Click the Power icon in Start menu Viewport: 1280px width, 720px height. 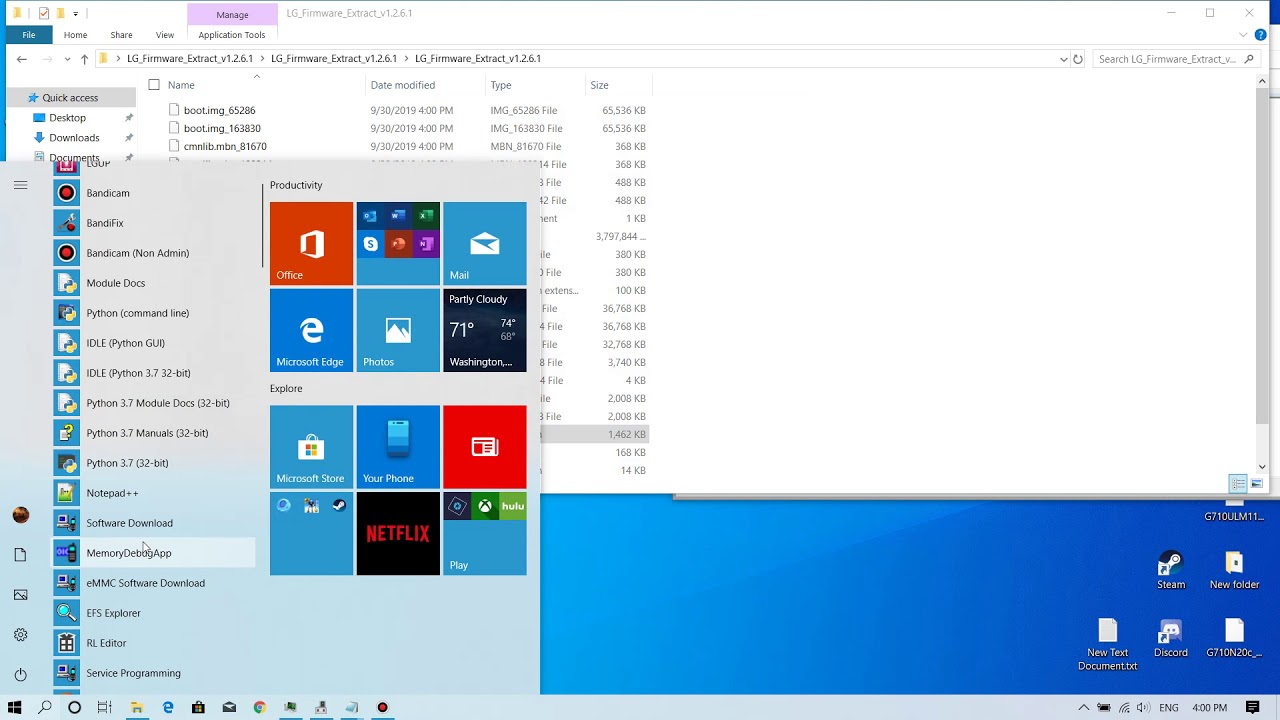click(x=20, y=675)
